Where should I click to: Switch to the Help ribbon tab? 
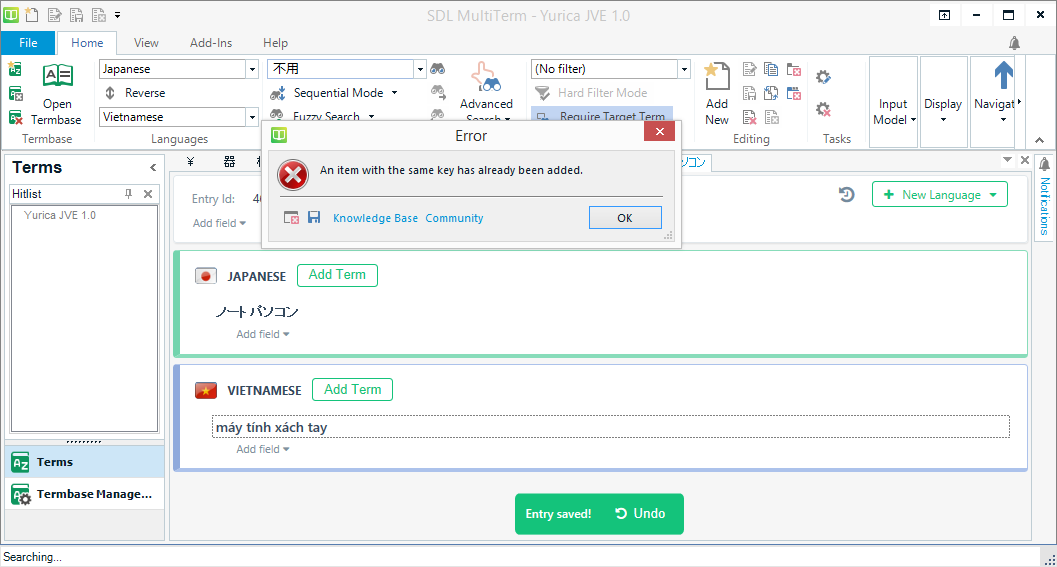click(275, 42)
